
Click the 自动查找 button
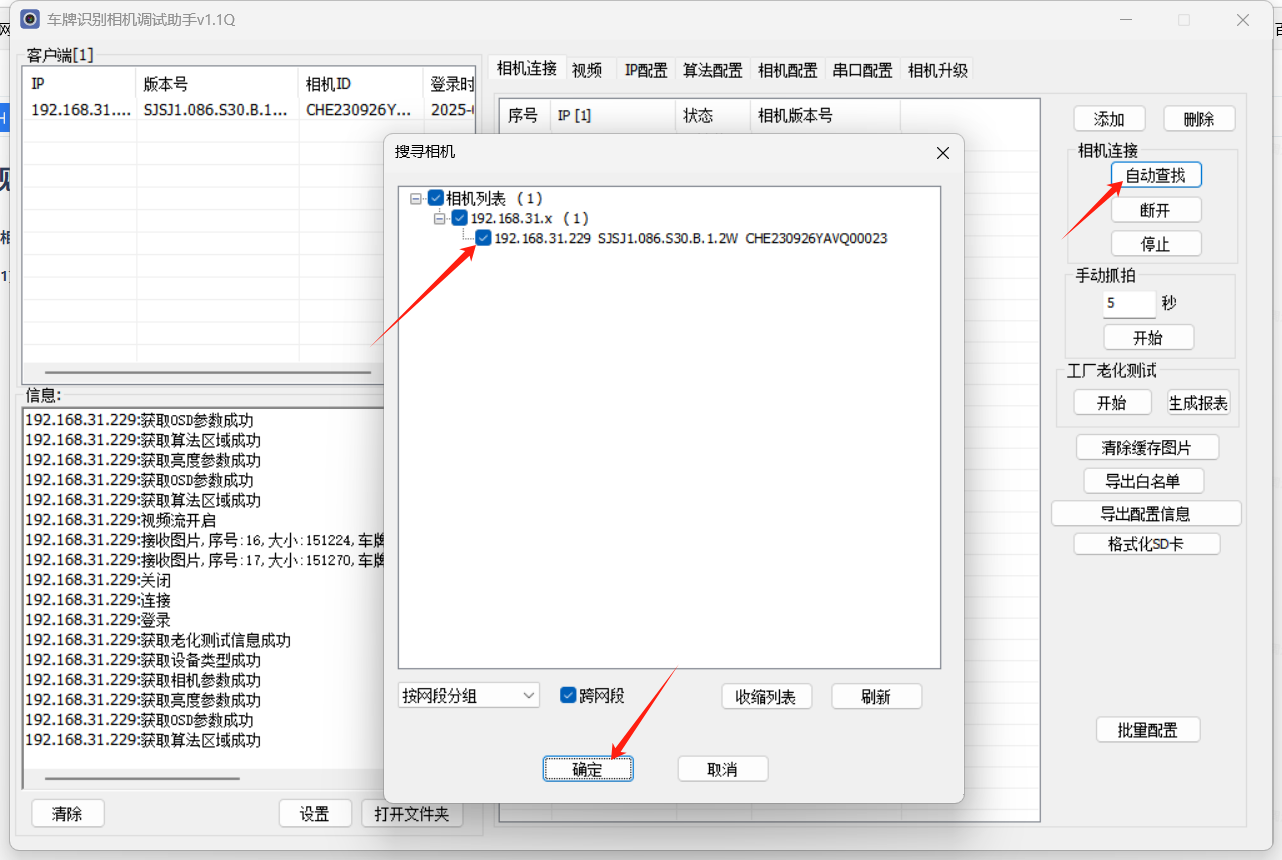[1156, 175]
